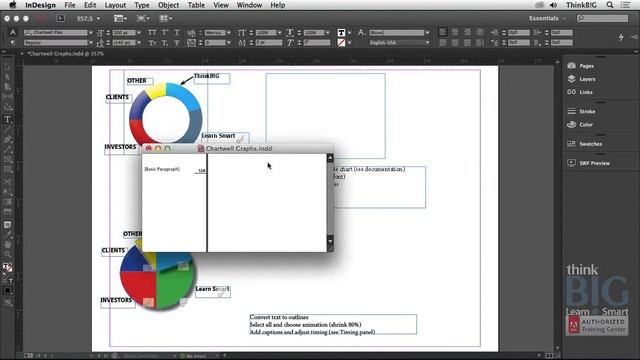
Task: Open the Swatches panel
Action: pyautogui.click(x=585, y=144)
